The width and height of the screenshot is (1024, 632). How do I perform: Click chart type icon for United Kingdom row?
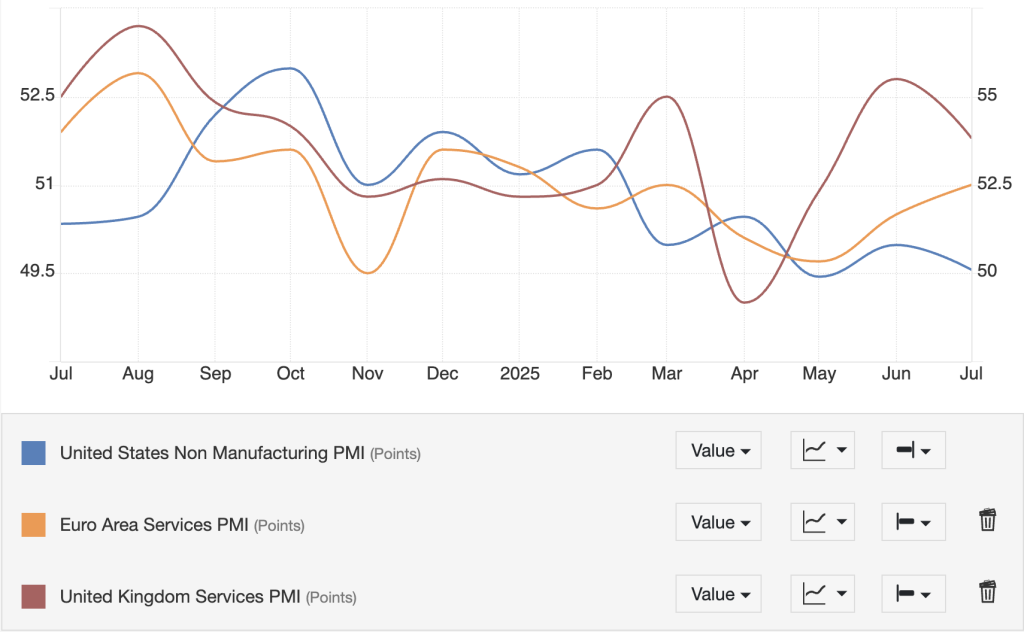(823, 594)
